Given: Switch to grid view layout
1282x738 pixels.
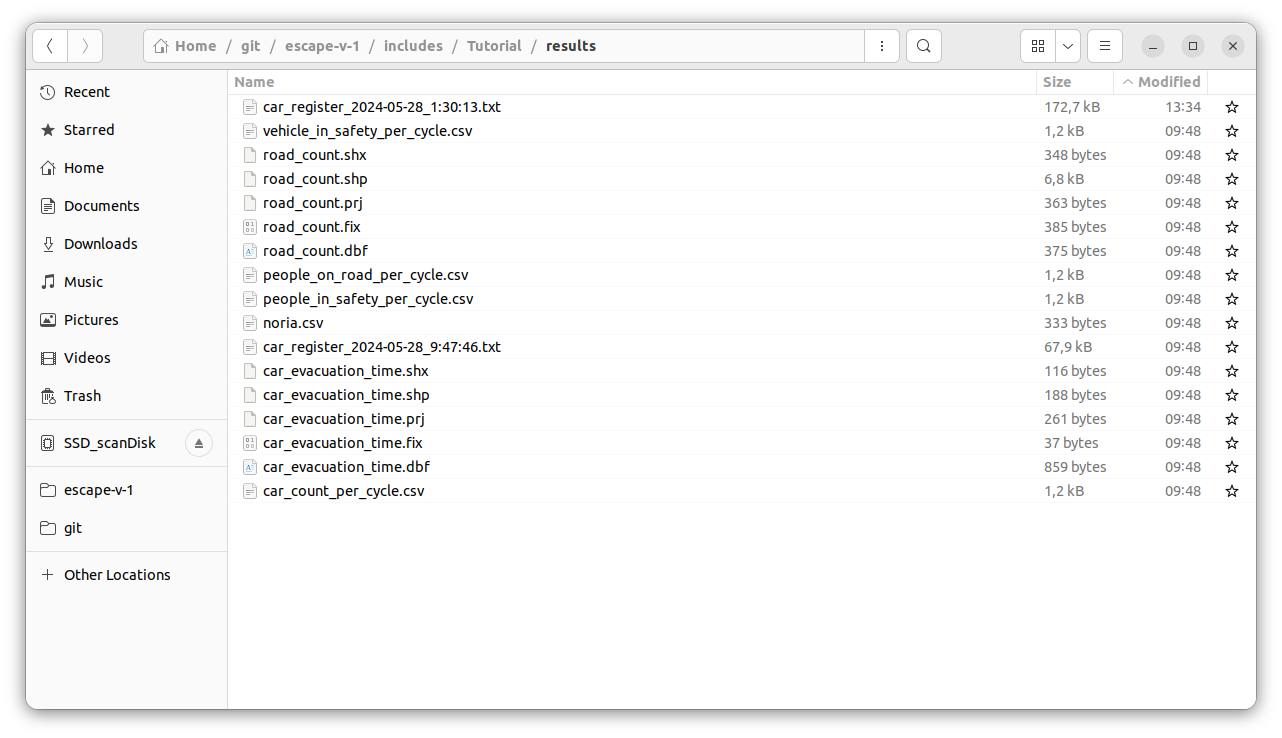Looking at the screenshot, I should 1038,46.
